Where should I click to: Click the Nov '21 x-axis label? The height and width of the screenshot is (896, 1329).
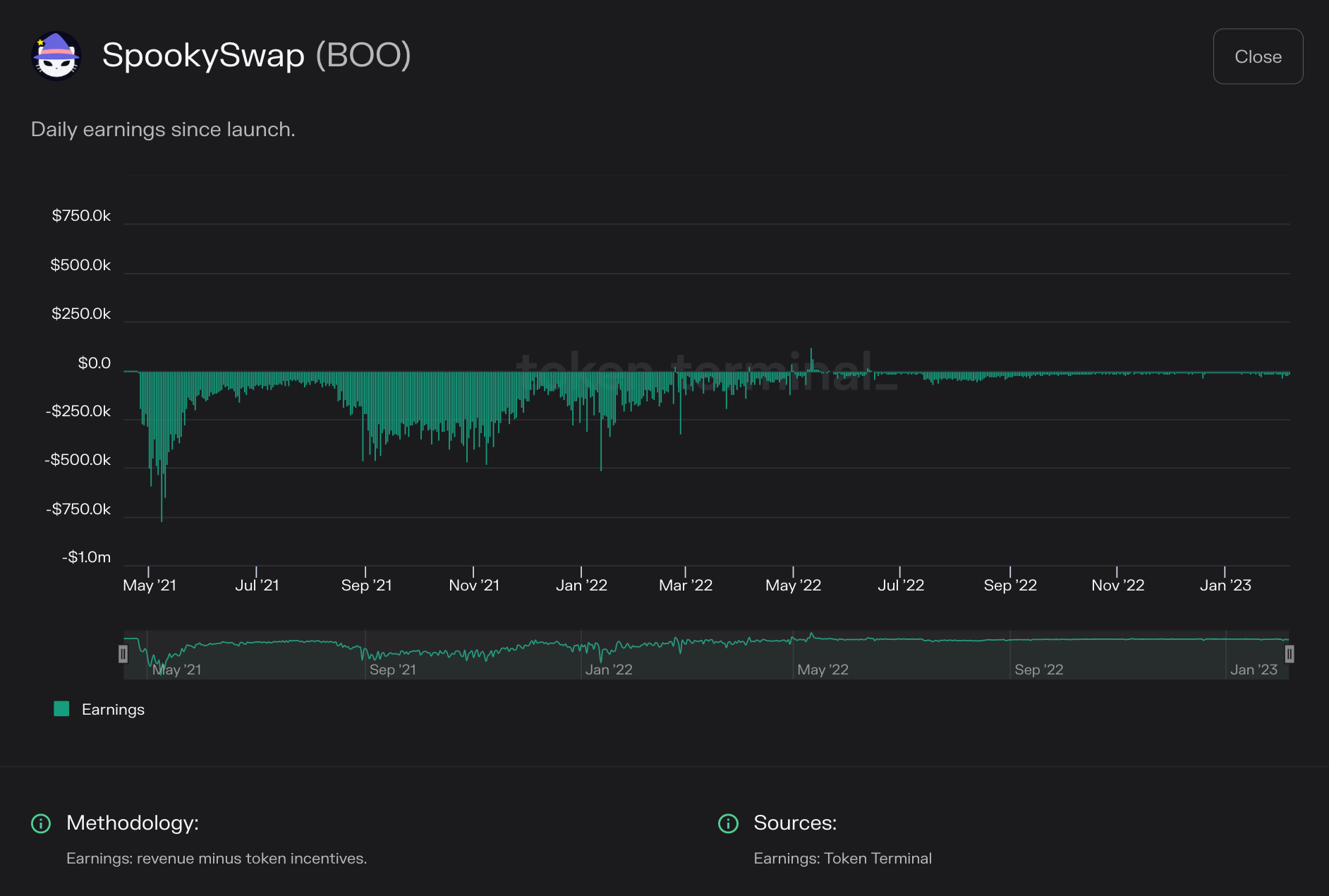474,586
